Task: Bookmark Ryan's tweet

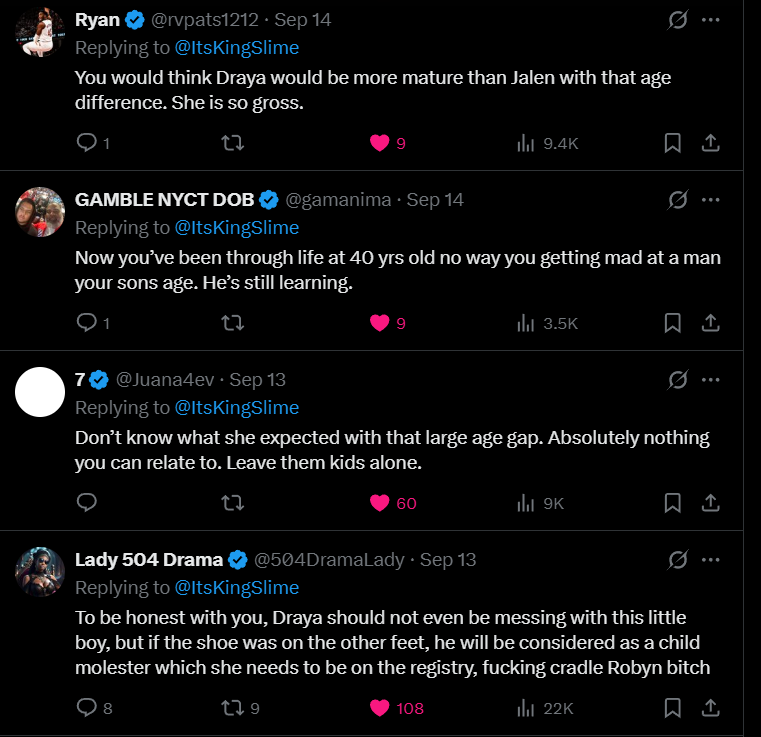Action: pos(673,143)
